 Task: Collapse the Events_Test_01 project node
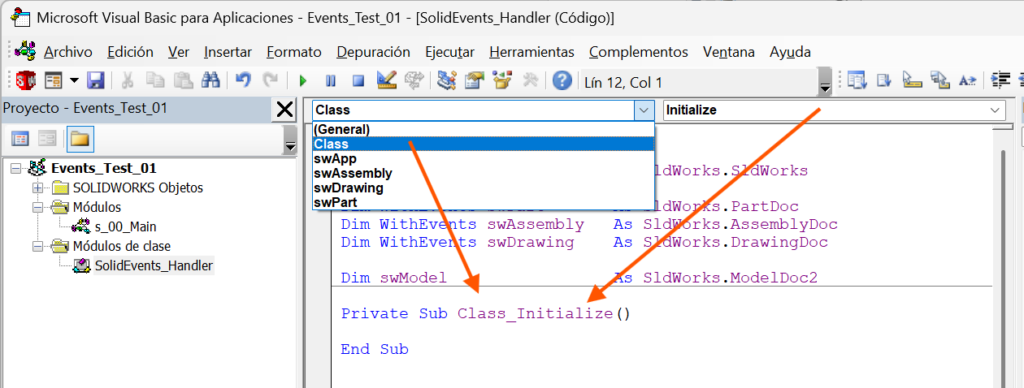pyautogui.click(x=16, y=169)
